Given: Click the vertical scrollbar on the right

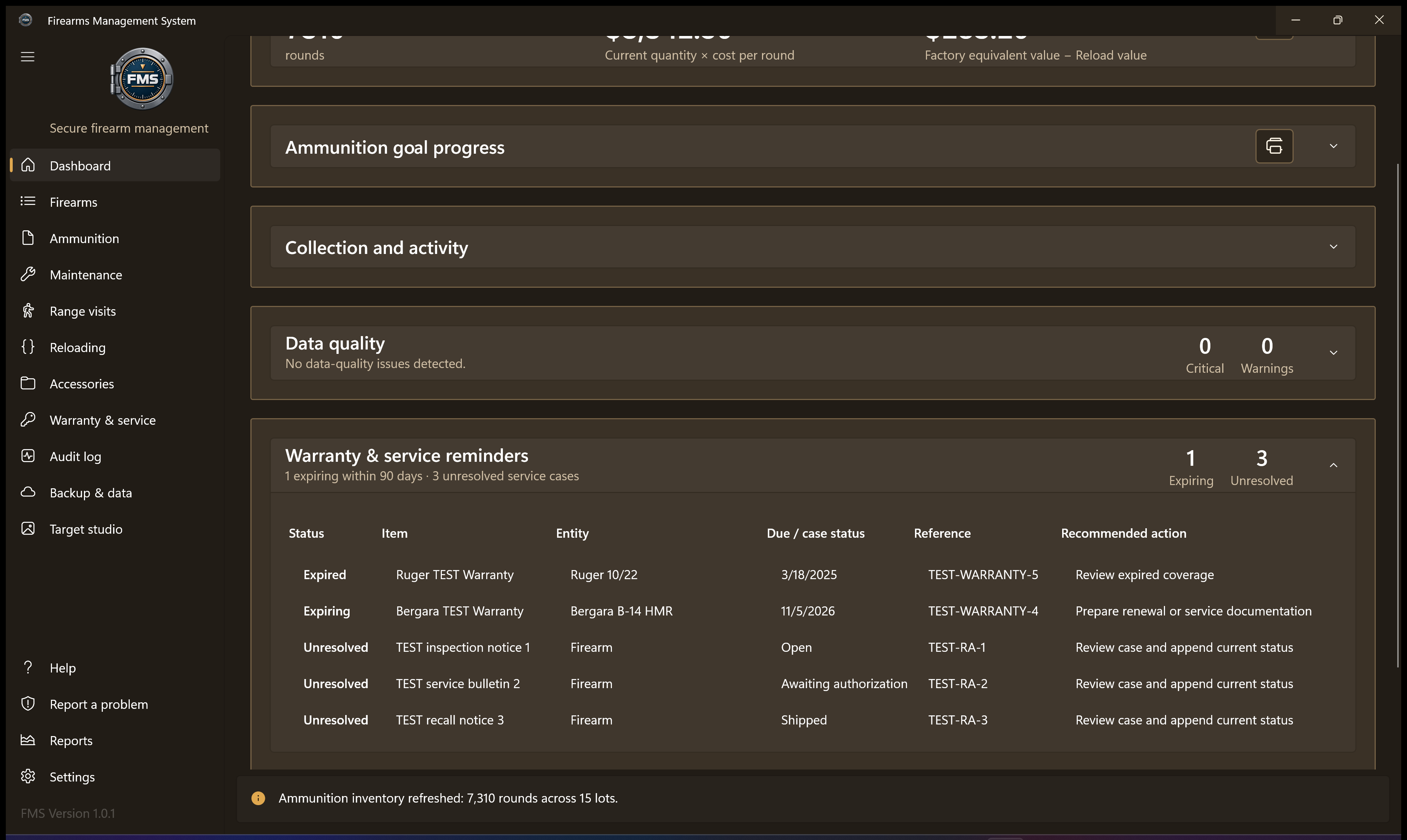Looking at the screenshot, I should pyautogui.click(x=1398, y=416).
